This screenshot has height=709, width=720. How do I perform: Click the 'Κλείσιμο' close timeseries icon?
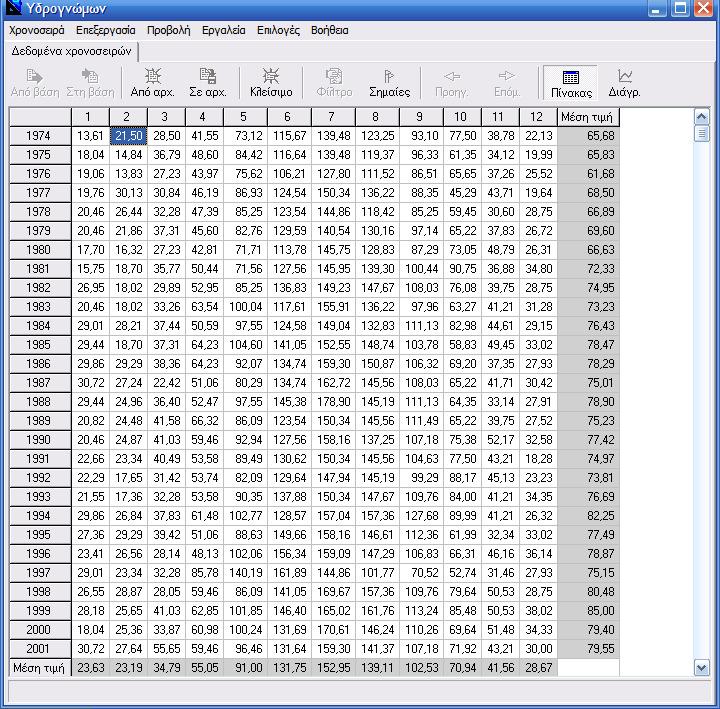coord(271,83)
